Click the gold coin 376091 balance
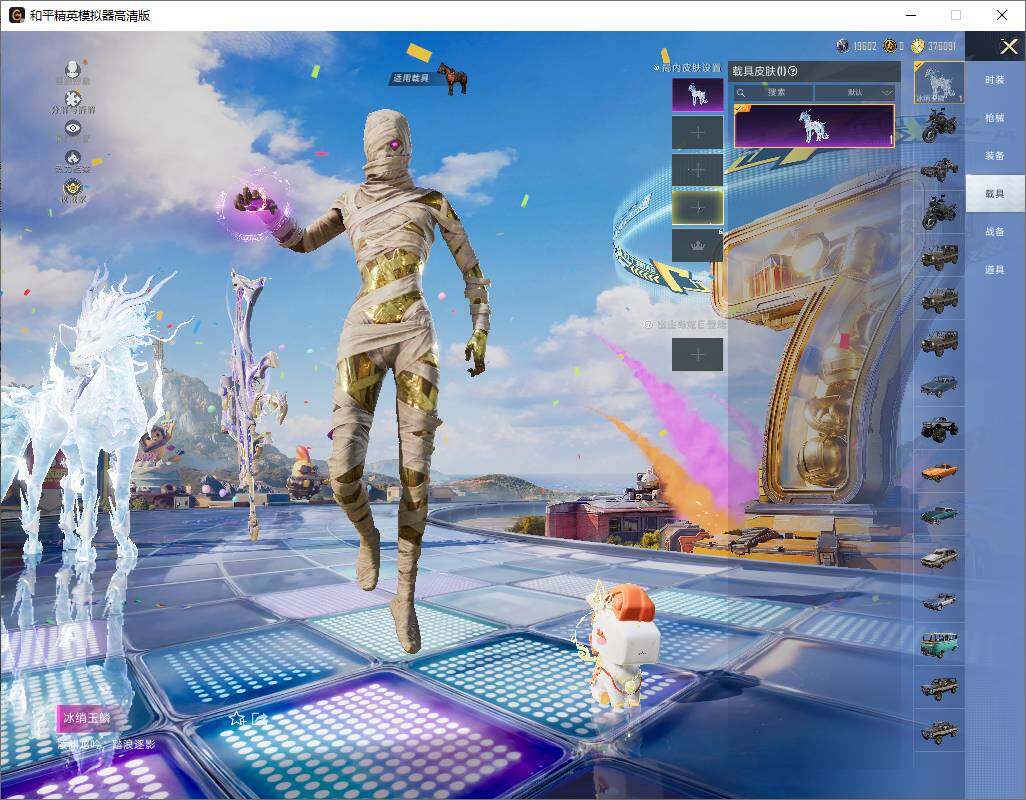The width and height of the screenshot is (1026, 800). point(934,46)
